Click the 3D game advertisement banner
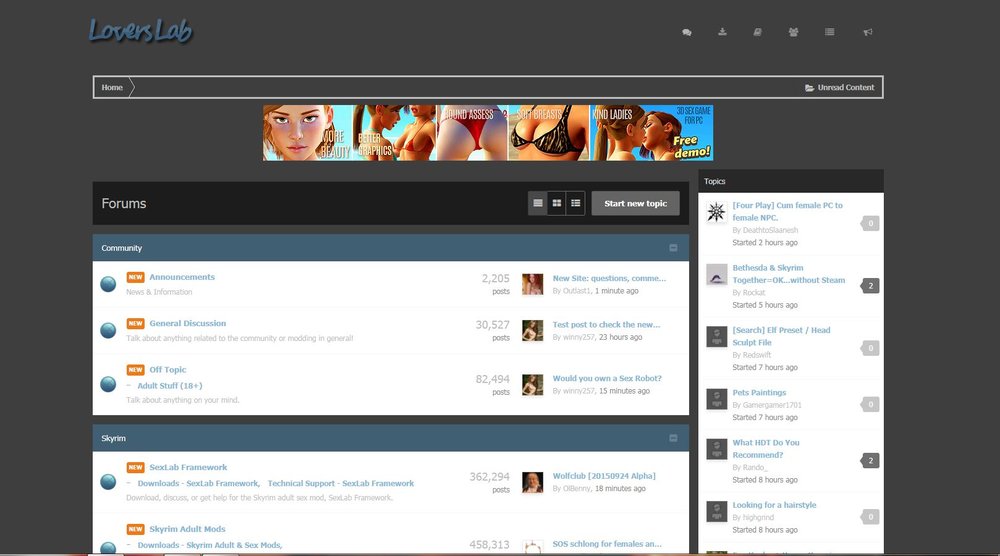1000x556 pixels. pyautogui.click(x=488, y=133)
